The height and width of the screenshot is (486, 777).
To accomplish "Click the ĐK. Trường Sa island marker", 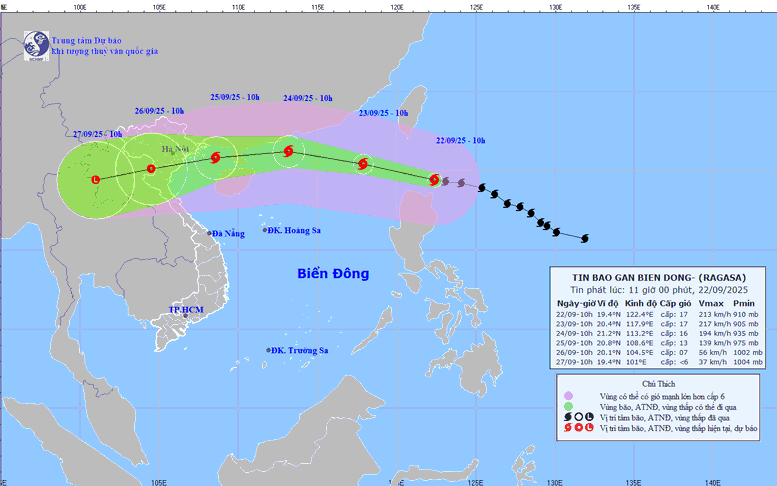I will 270,350.
